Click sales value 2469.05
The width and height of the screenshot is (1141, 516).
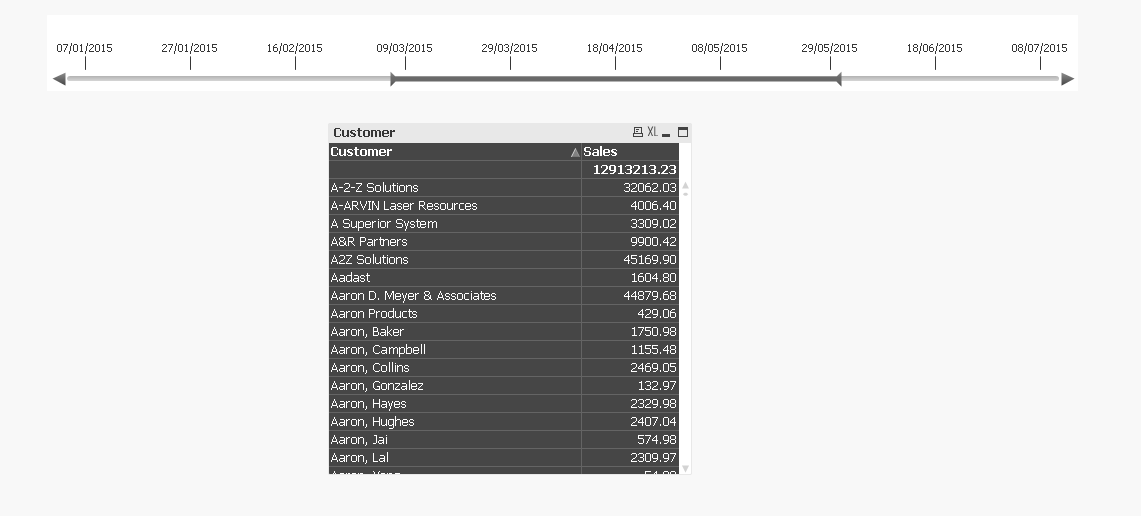click(630, 368)
